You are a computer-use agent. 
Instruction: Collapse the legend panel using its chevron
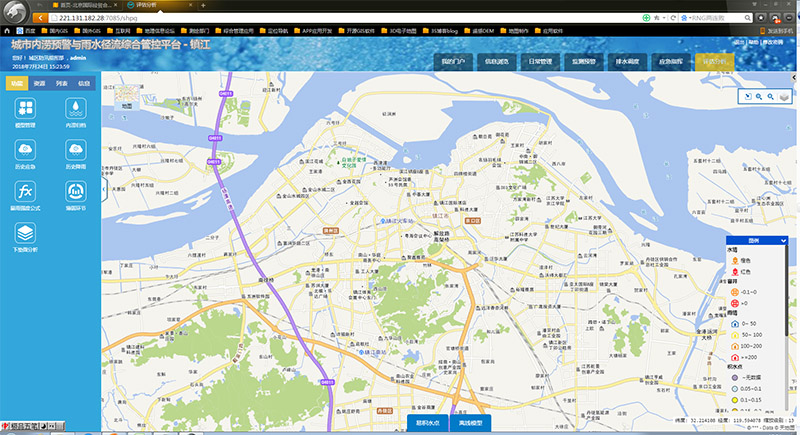coord(784,241)
